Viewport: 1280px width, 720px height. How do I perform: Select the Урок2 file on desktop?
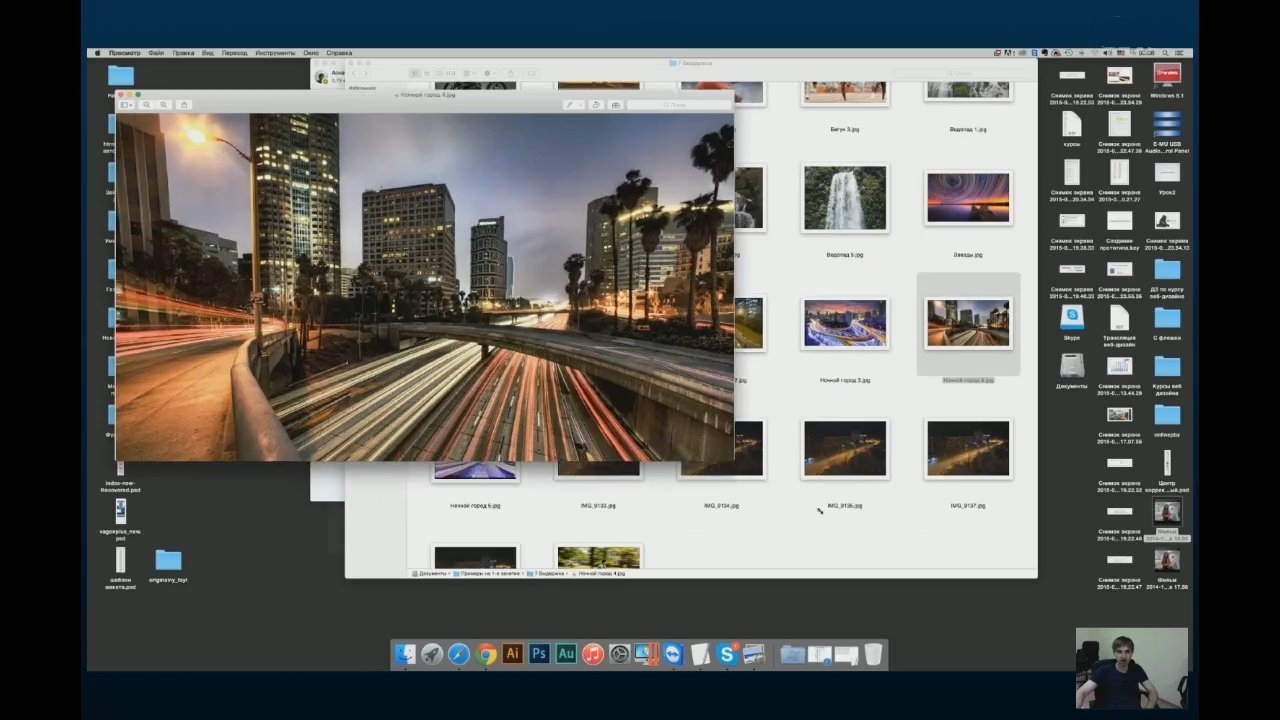point(1167,173)
